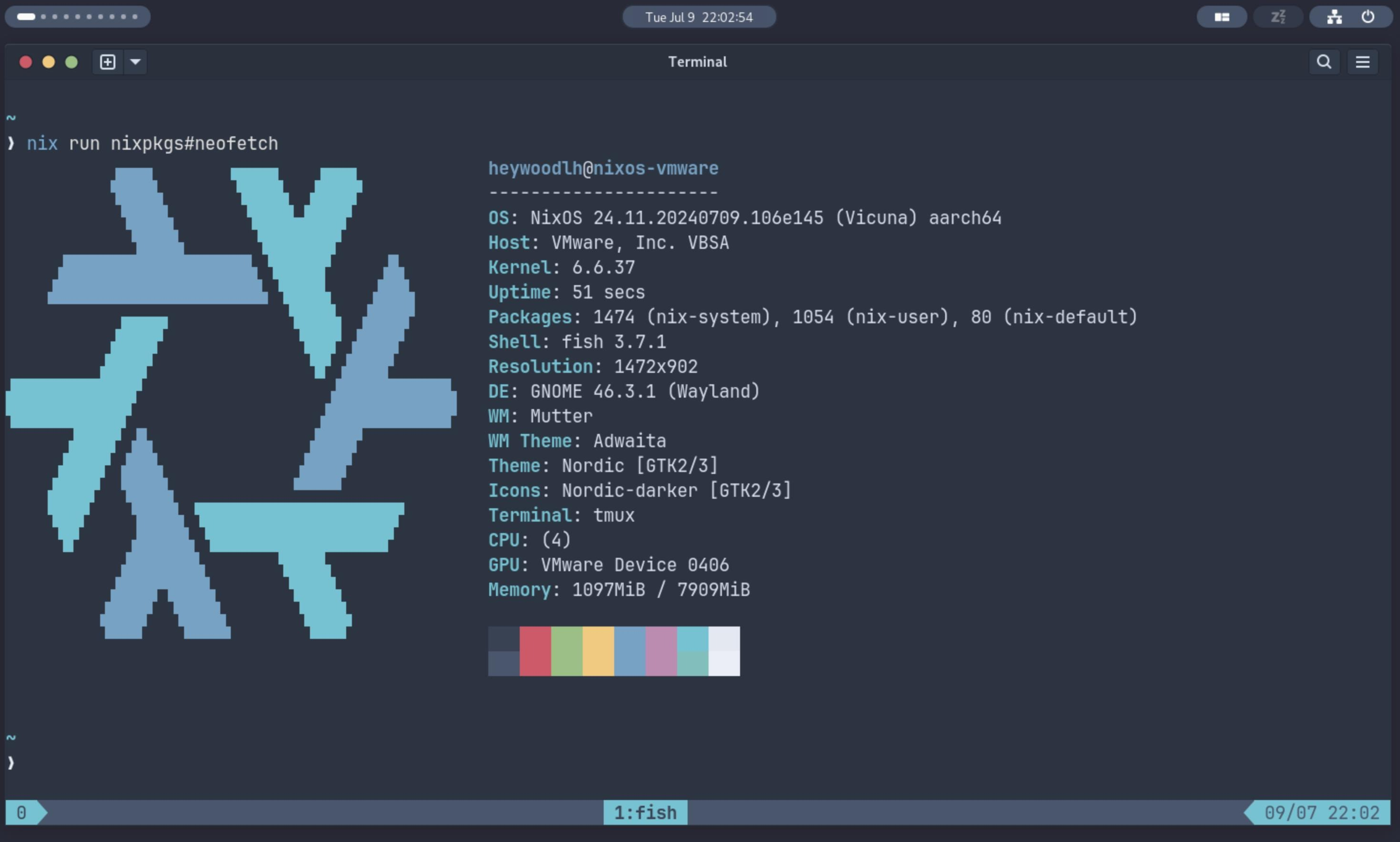
Task: Click the keyboard layout indicator icon
Action: tap(1222, 17)
